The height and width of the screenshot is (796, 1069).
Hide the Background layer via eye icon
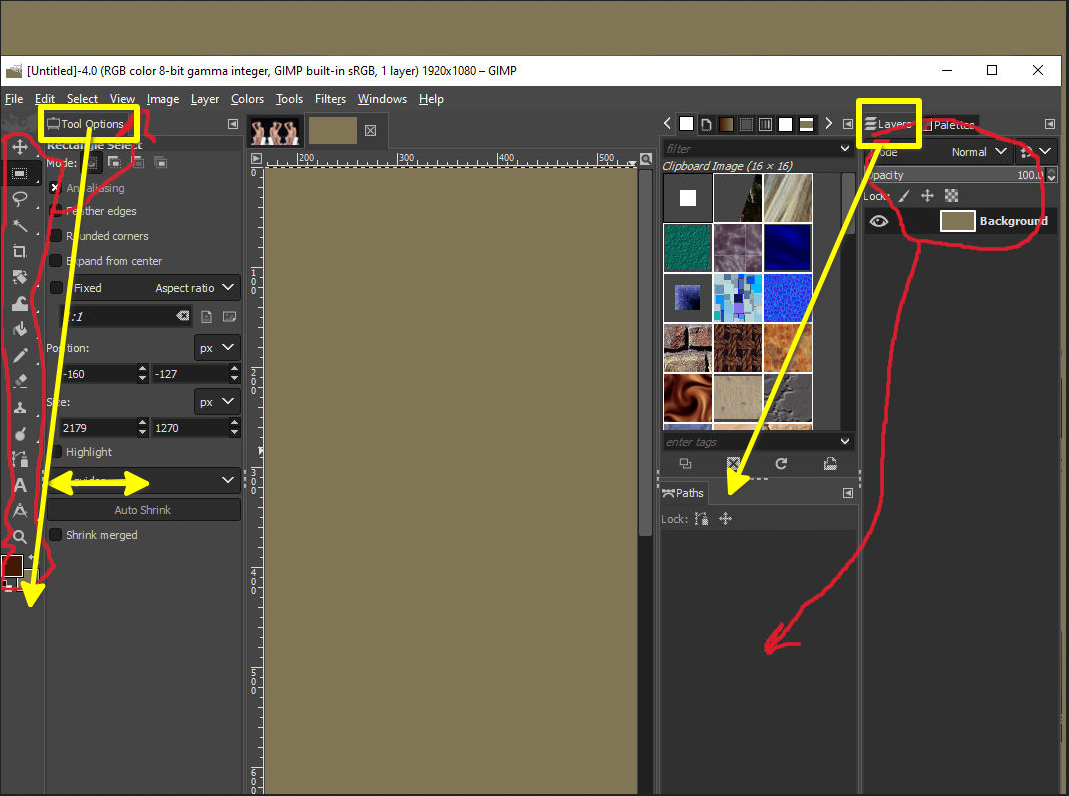click(x=879, y=221)
